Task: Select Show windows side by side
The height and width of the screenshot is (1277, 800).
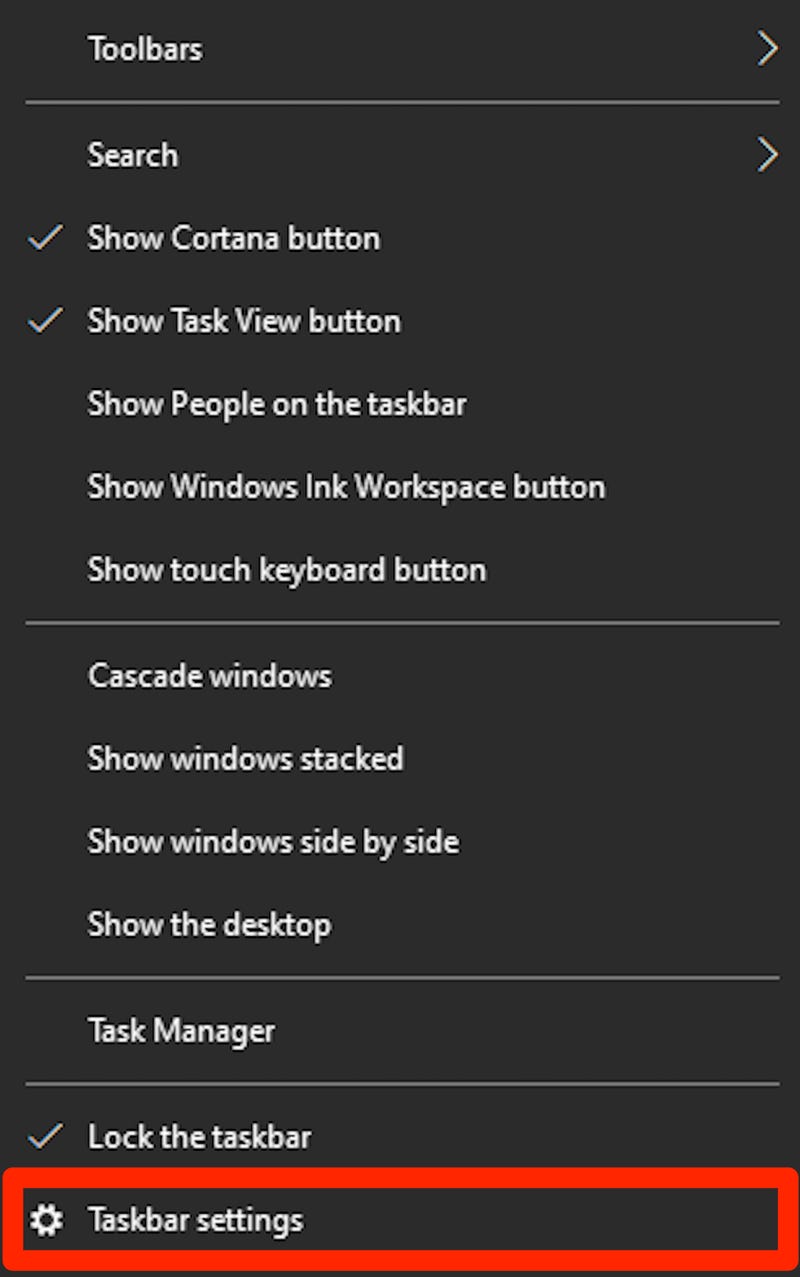Action: pos(273,841)
